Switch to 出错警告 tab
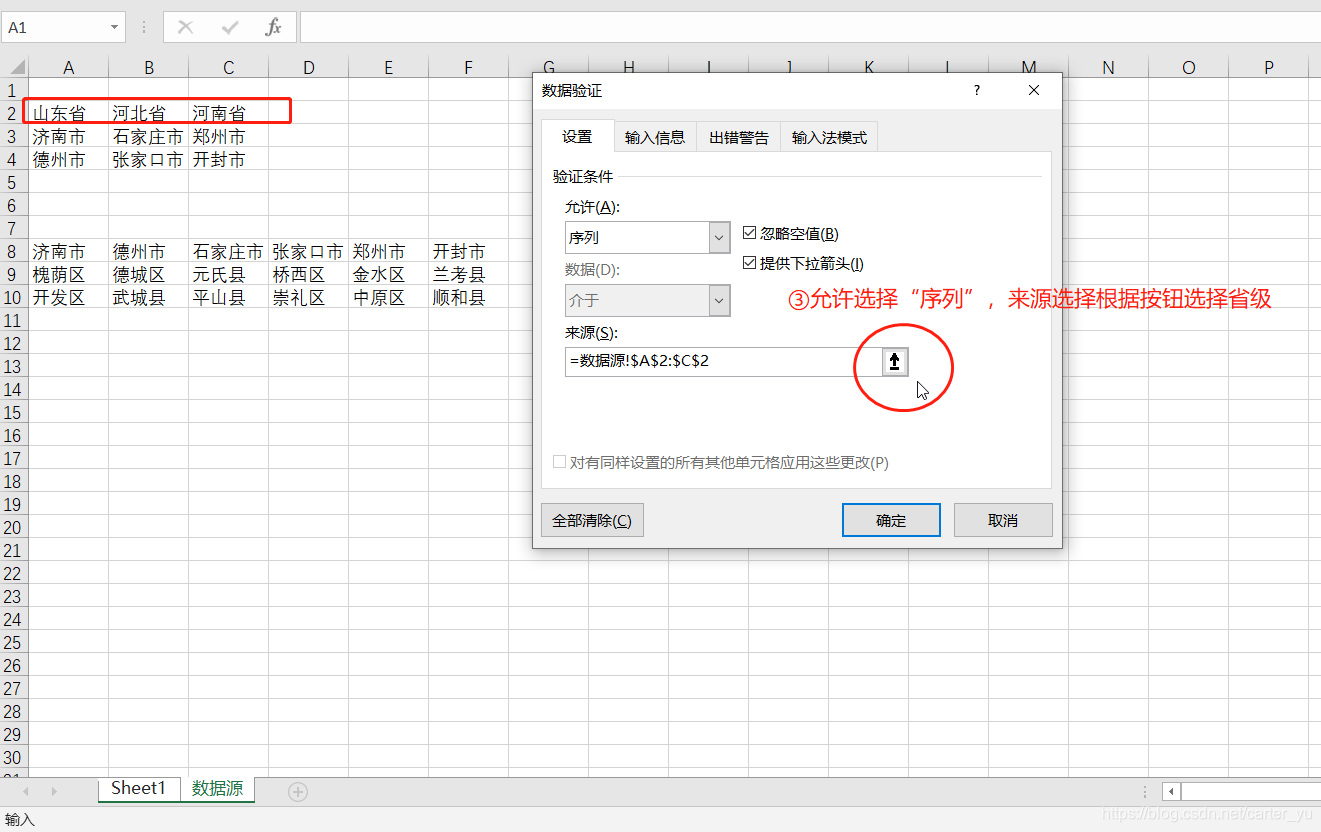Viewport: 1321px width, 832px height. [x=739, y=138]
